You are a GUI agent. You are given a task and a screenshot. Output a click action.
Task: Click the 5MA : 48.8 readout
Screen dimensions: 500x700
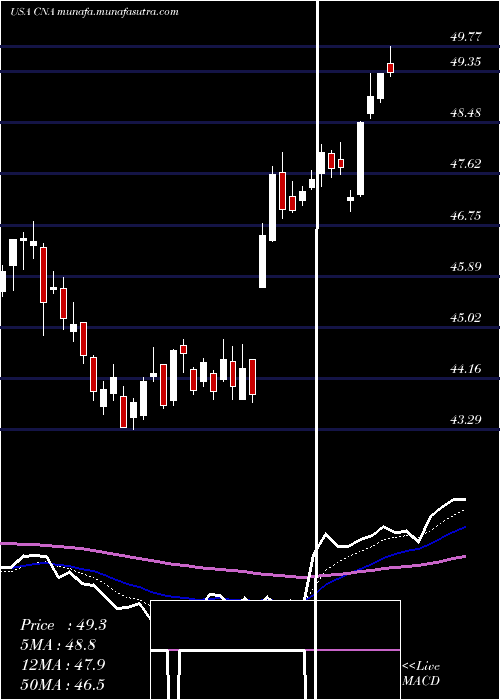tap(58, 645)
